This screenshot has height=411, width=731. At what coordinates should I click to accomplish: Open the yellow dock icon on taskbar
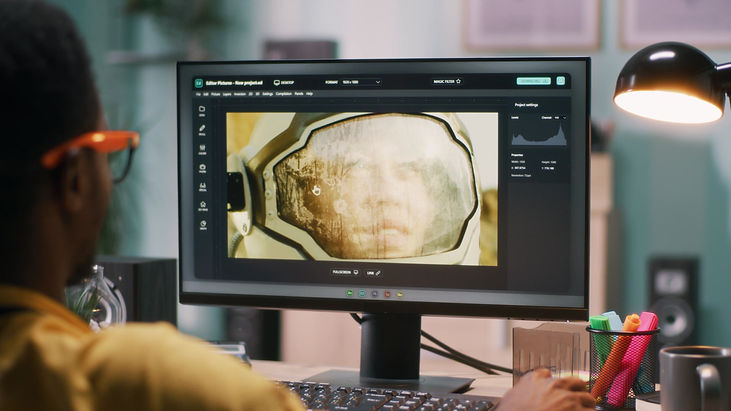click(400, 294)
